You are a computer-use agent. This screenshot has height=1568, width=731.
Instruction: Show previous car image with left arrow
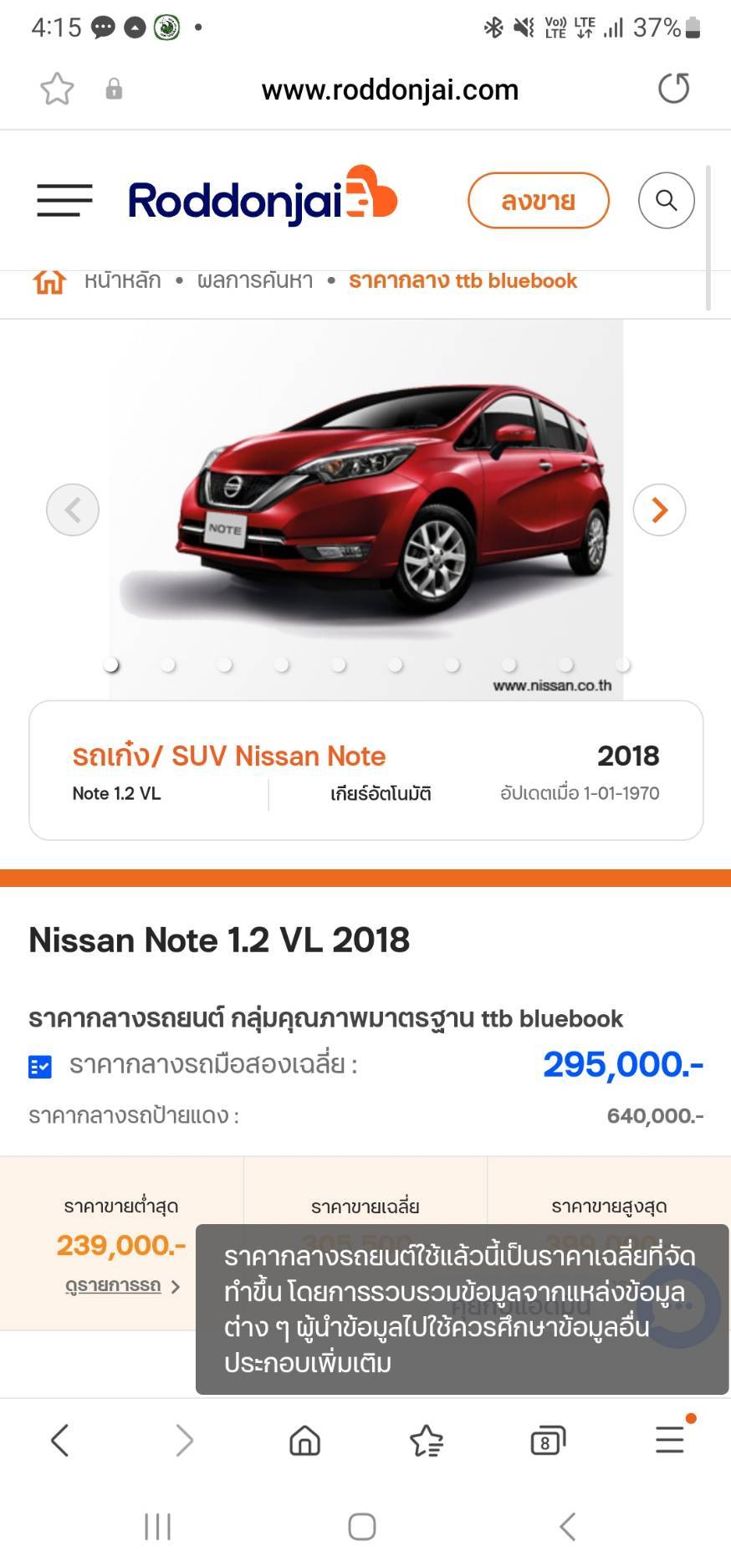click(73, 510)
